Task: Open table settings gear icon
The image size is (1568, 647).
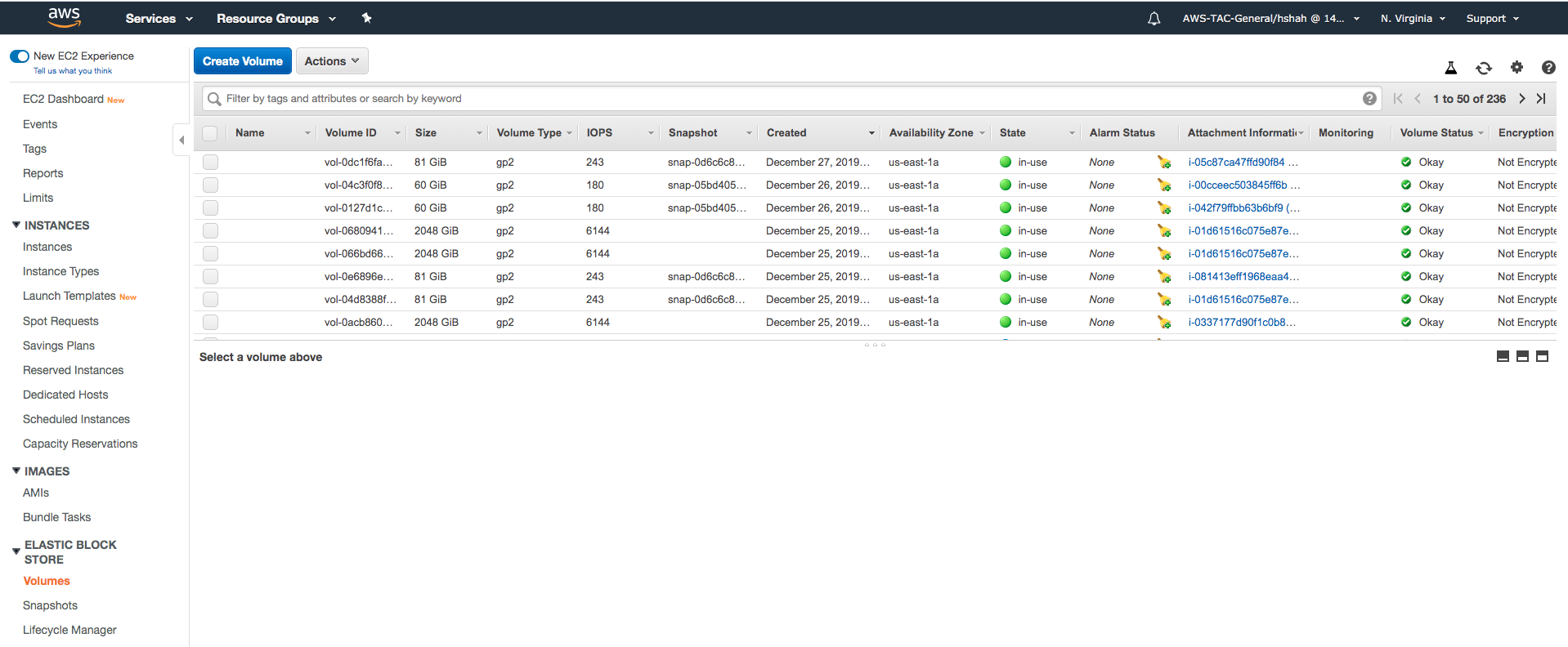Action: click(x=1516, y=68)
